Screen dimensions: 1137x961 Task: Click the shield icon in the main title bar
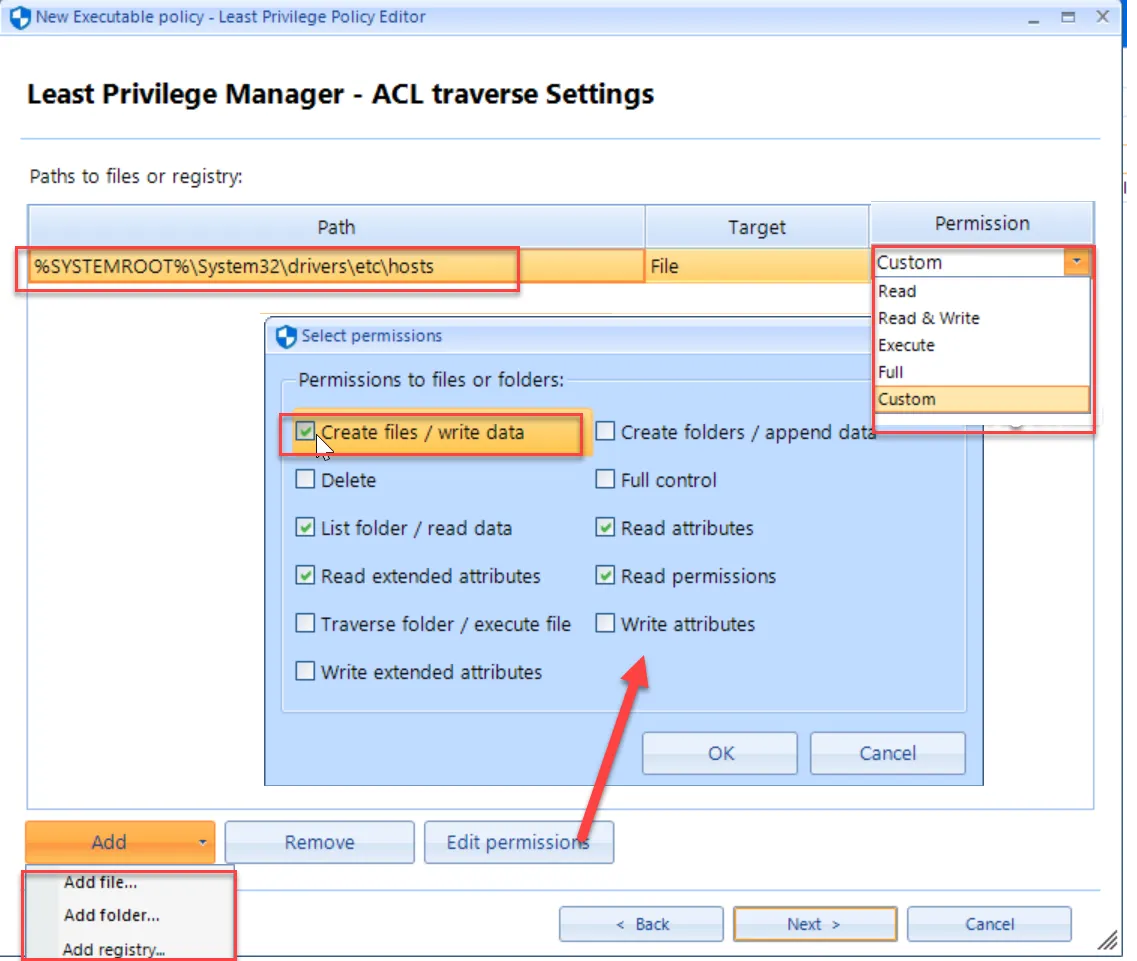click(x=19, y=16)
